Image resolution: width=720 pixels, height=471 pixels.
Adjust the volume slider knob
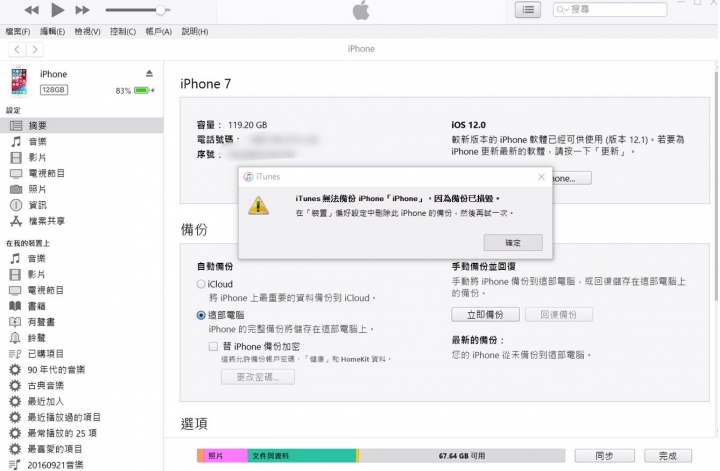tap(160, 10)
